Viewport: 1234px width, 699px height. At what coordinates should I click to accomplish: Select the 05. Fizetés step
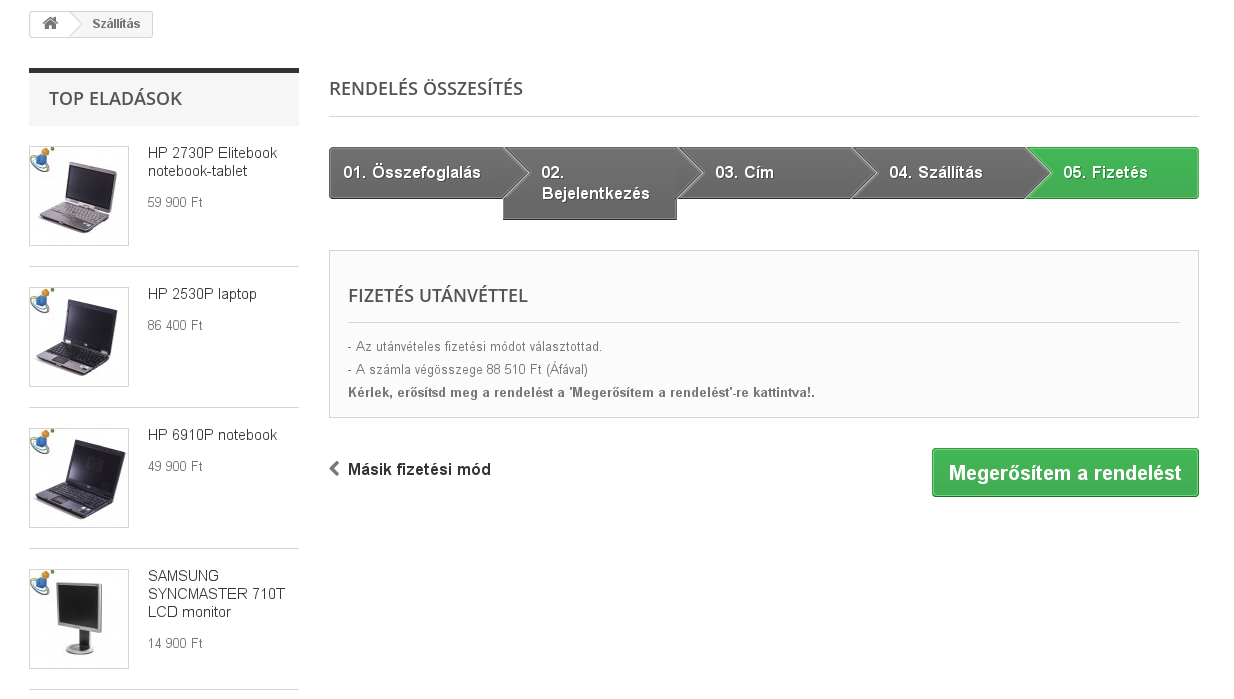click(1105, 173)
